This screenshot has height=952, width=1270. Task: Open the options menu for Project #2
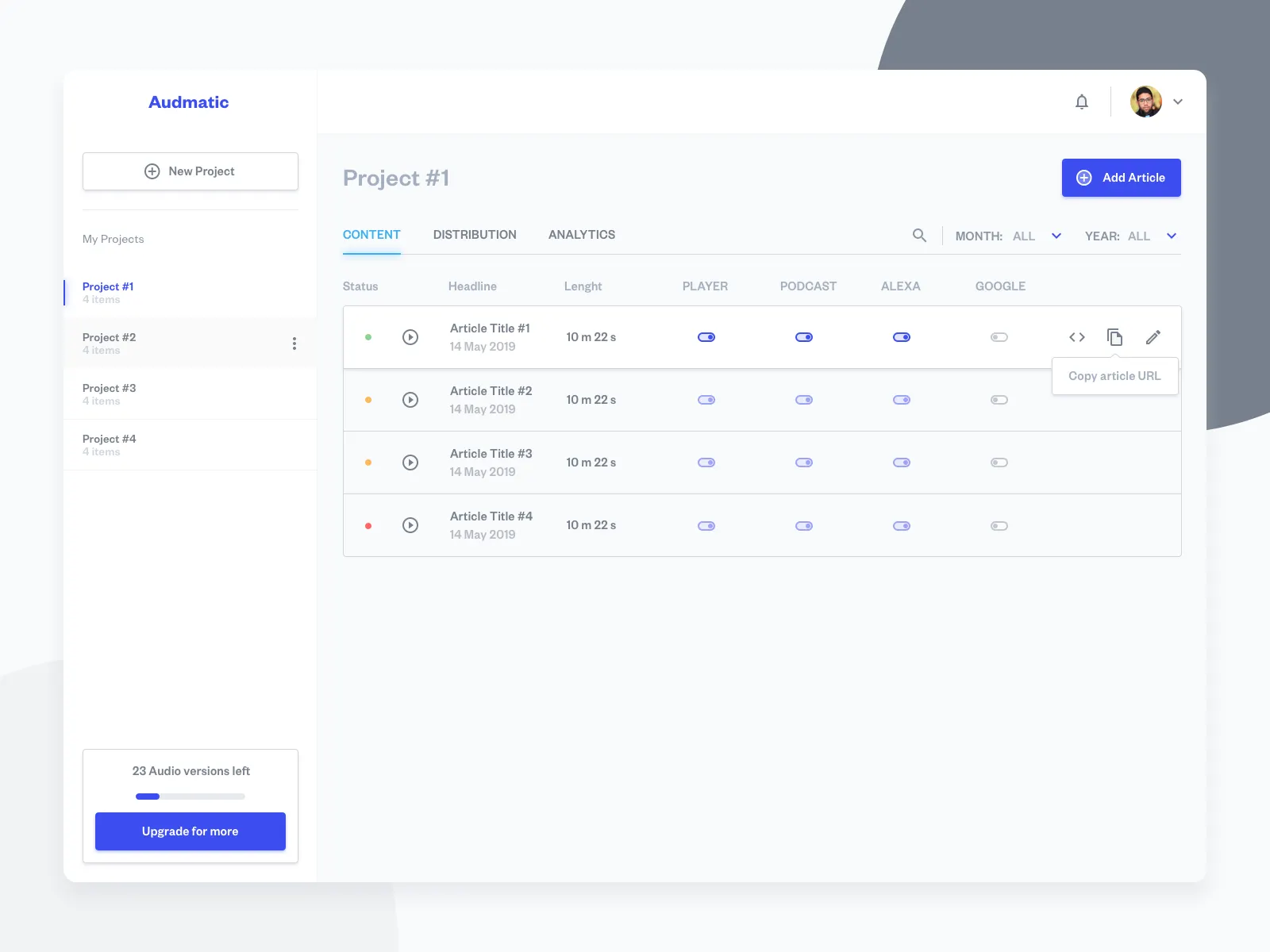[294, 343]
